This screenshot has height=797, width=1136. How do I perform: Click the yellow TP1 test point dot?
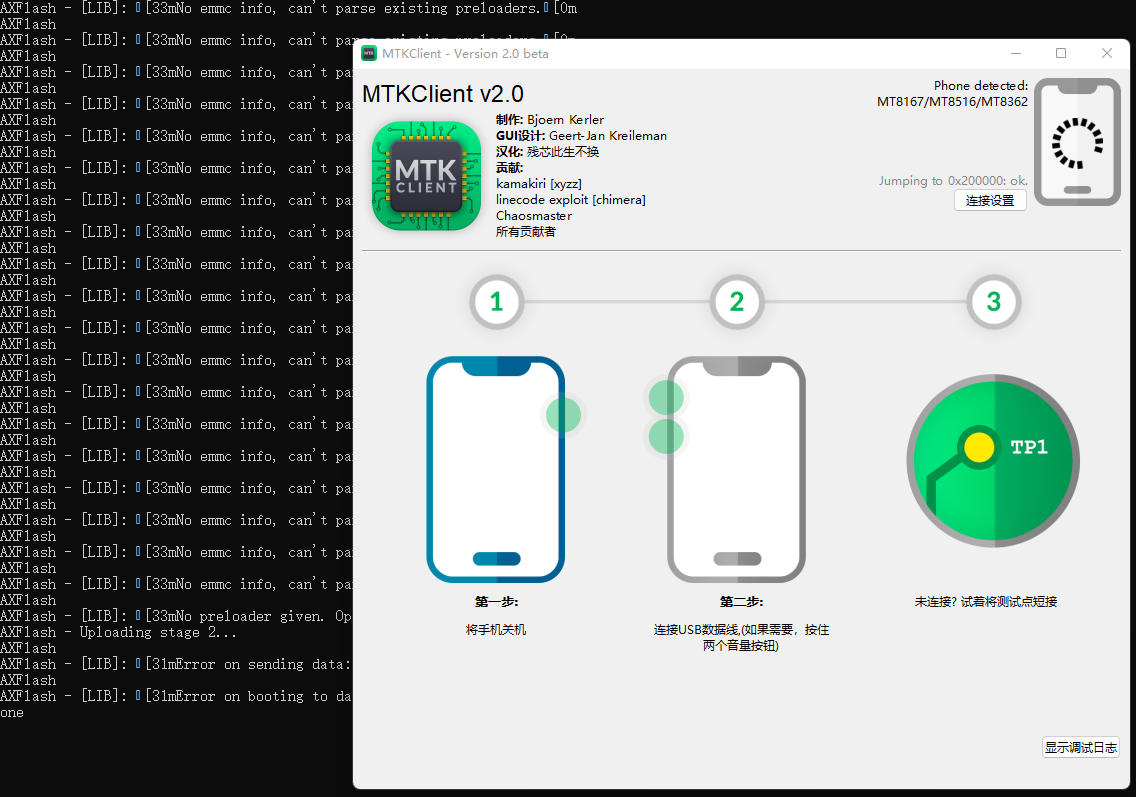click(979, 447)
